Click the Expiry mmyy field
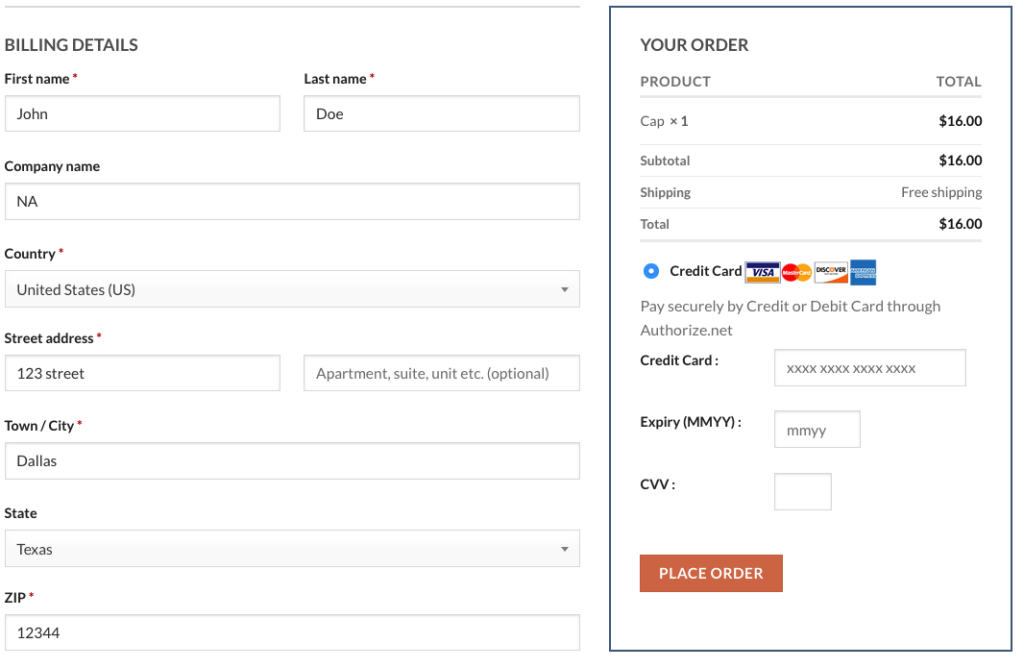1024x668 pixels. (x=817, y=430)
